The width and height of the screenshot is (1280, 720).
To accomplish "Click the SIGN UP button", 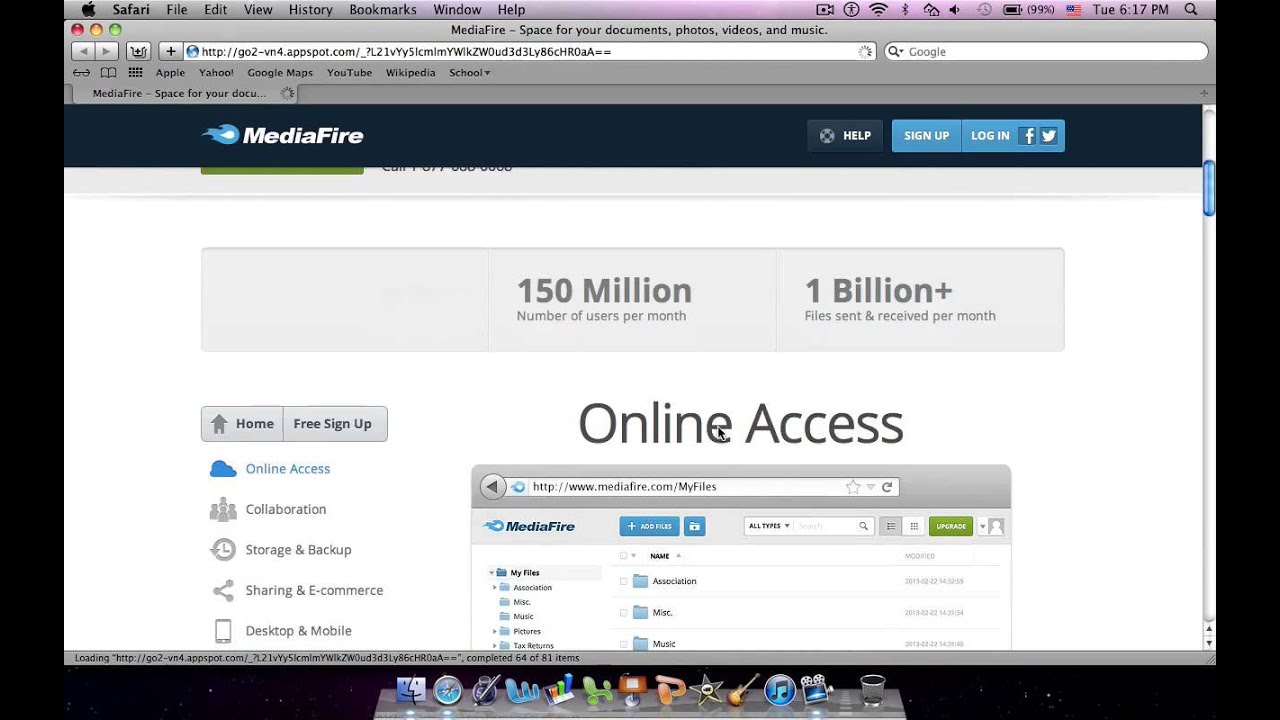I will 926,136.
